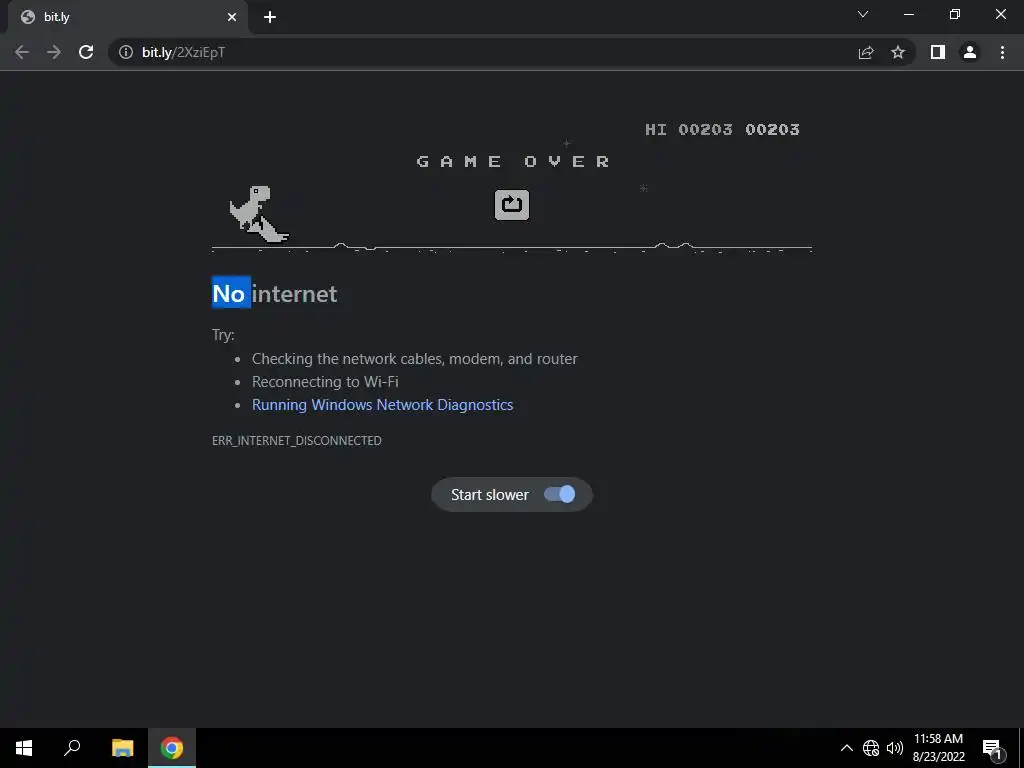The height and width of the screenshot is (768, 1024).
Task: Open Chrome's three-dot menu
Action: tap(1002, 52)
